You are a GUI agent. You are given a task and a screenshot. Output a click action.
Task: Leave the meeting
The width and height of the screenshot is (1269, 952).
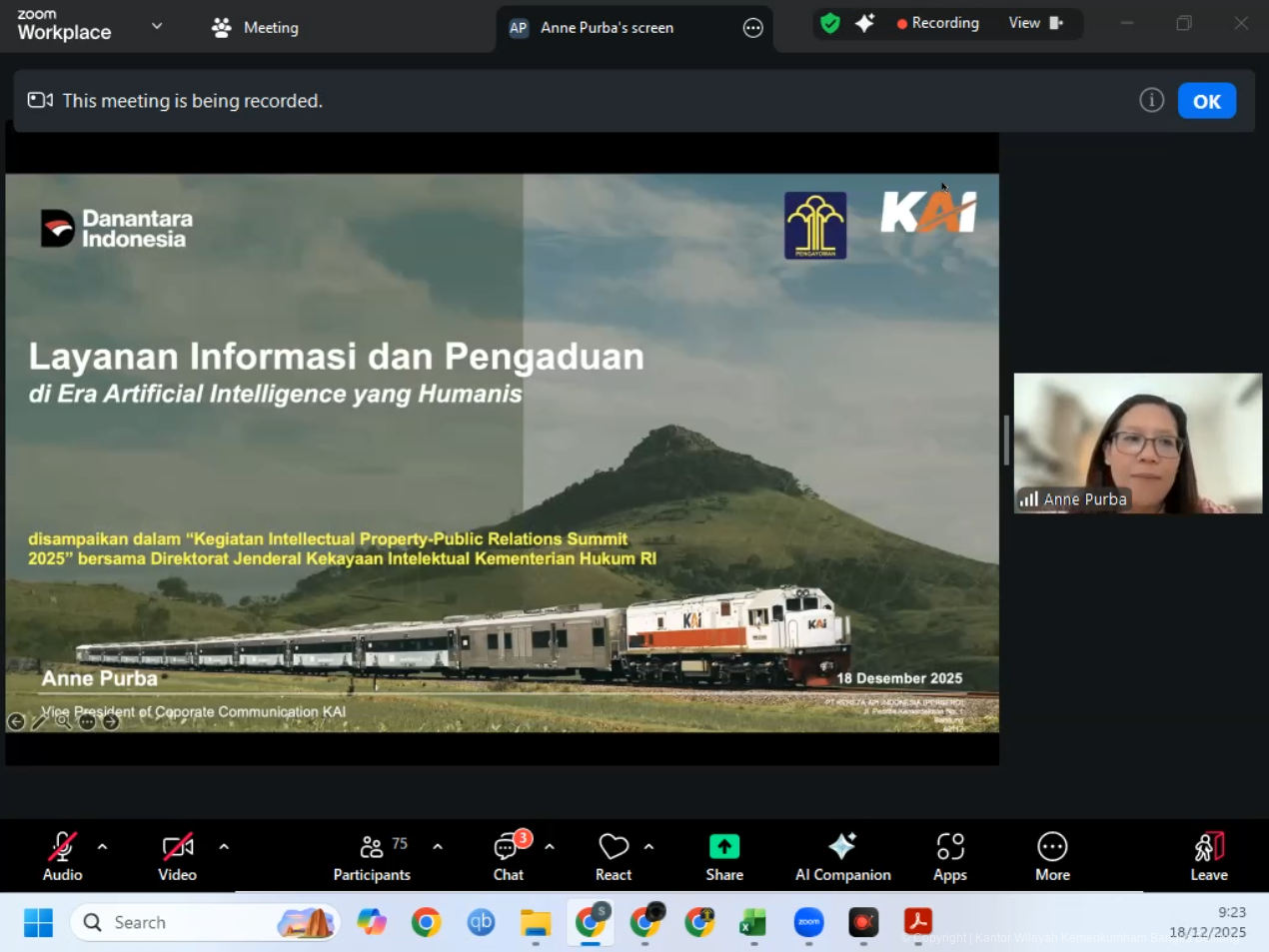1208,856
